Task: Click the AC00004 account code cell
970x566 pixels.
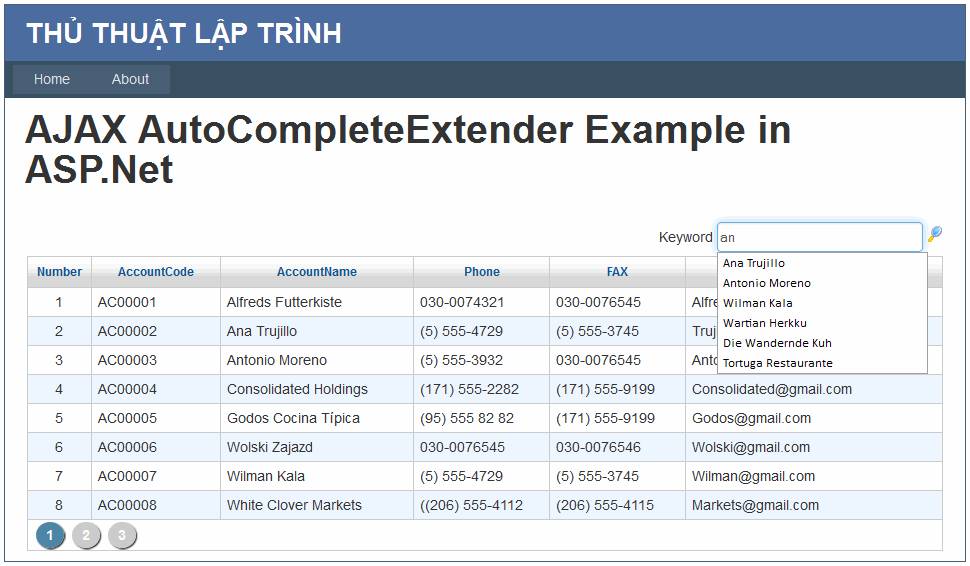Action: pyautogui.click(x=156, y=389)
